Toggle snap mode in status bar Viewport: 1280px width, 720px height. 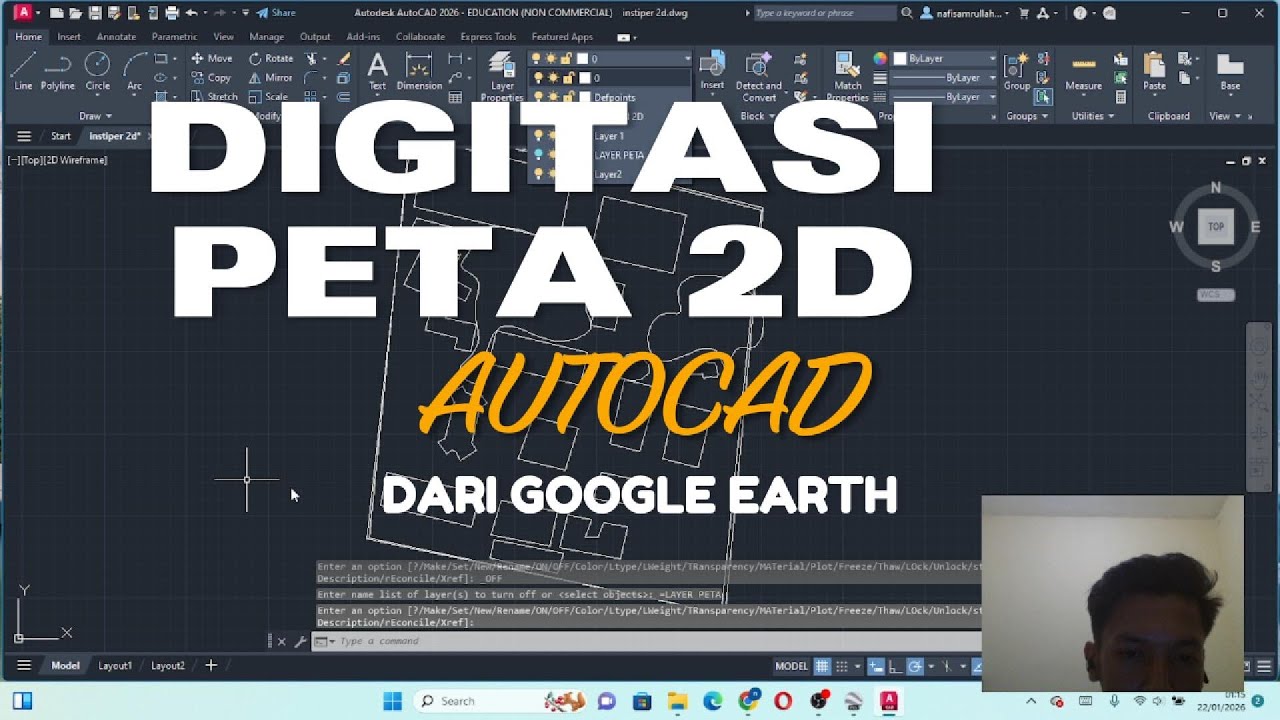(841, 666)
